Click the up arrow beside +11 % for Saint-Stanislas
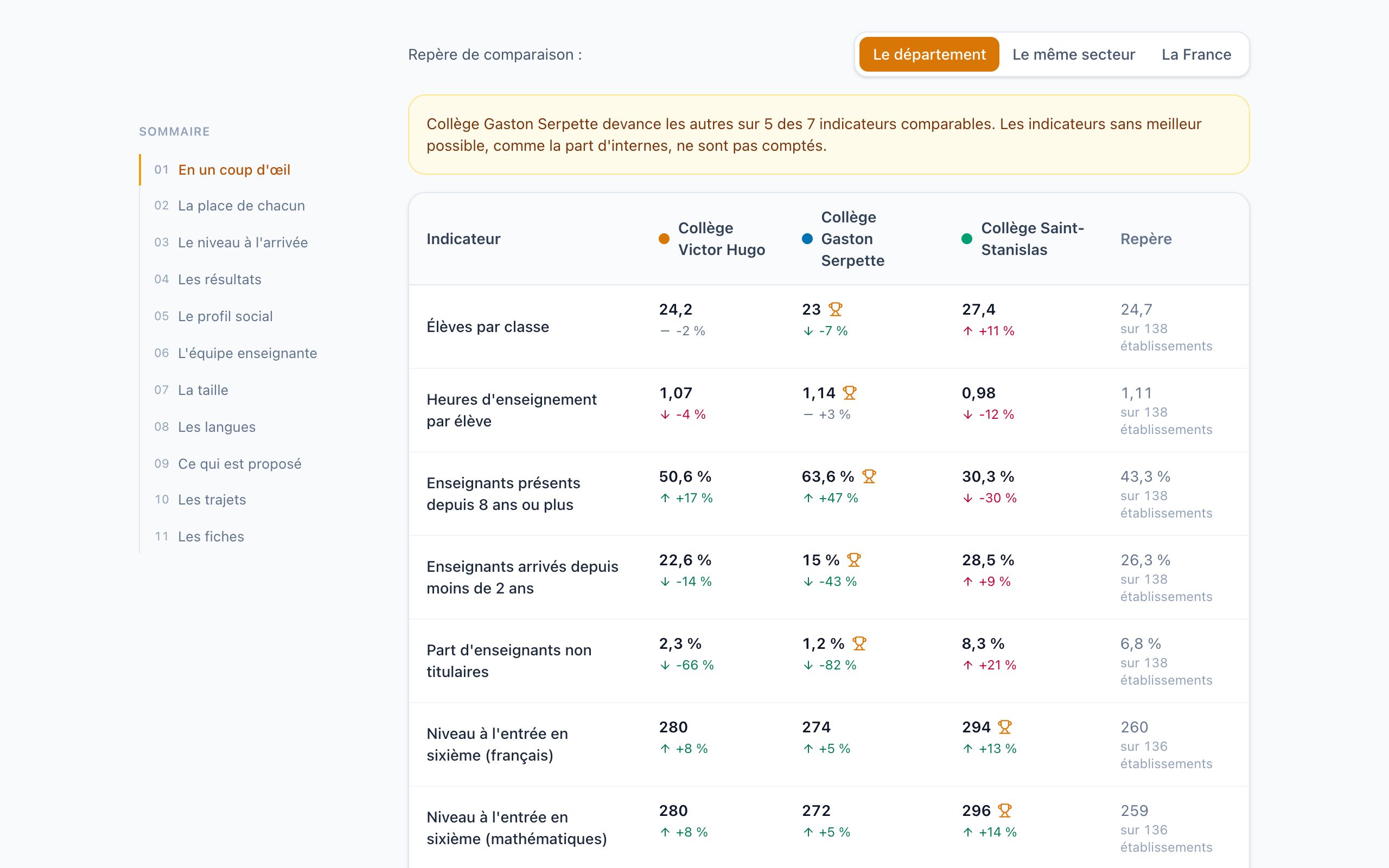The height and width of the screenshot is (868, 1389). point(968,331)
